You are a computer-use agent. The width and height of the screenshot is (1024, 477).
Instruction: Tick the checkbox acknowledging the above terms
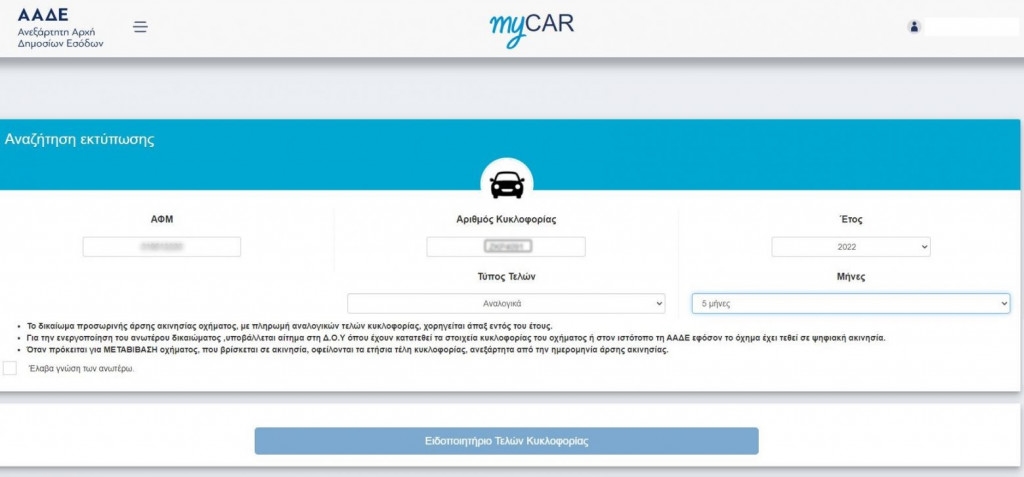[10, 368]
